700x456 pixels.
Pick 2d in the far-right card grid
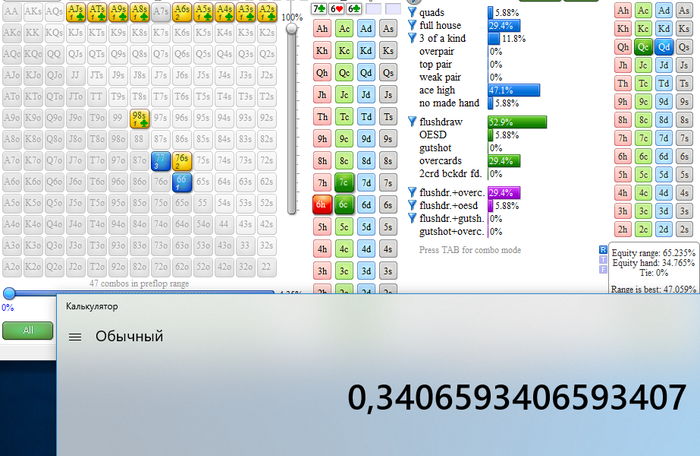tap(664, 230)
